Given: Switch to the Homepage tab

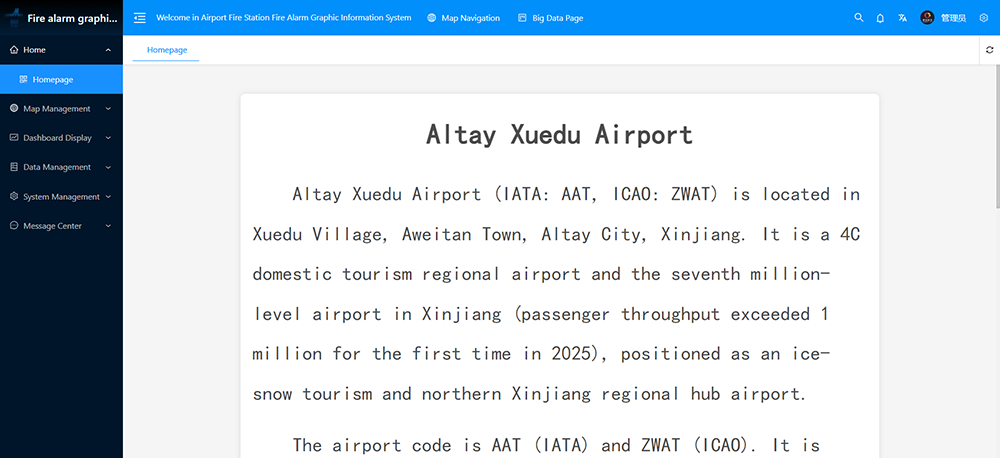Looking at the screenshot, I should pos(166,50).
